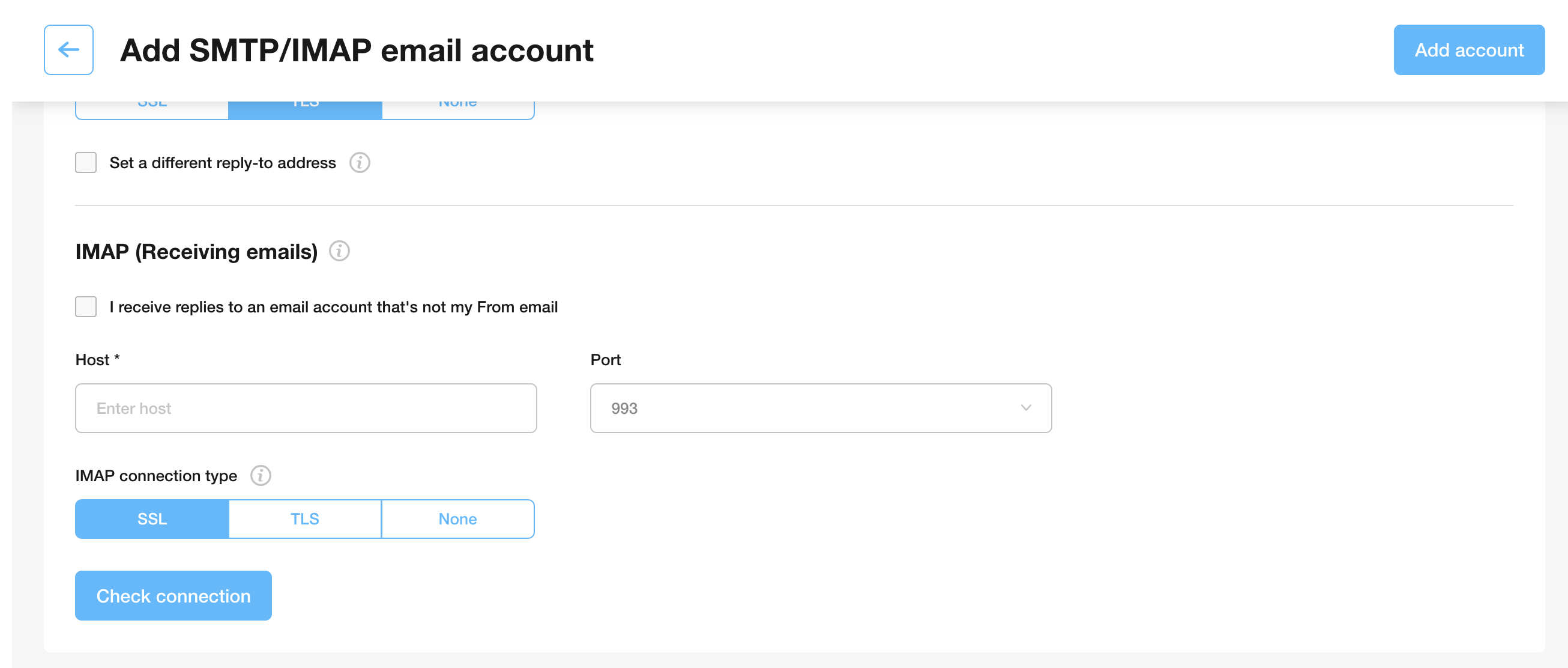This screenshot has height=668, width=1568.
Task: Show info for IMAP (Receiving emails) heading
Action: click(x=339, y=251)
